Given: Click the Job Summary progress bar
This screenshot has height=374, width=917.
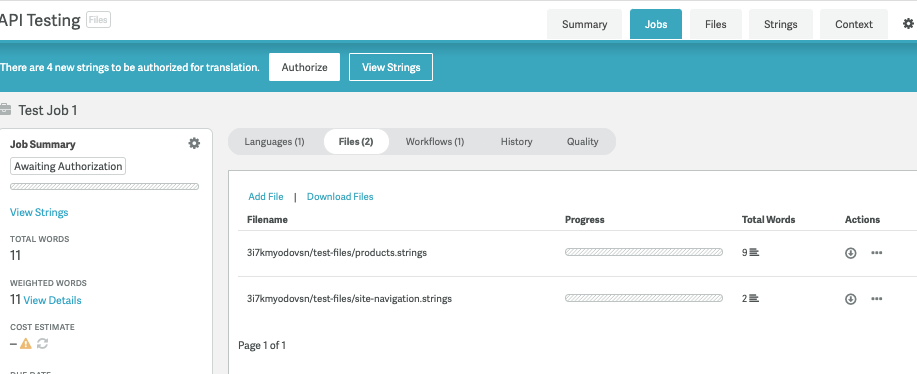Looking at the screenshot, I should pyautogui.click(x=104, y=186).
